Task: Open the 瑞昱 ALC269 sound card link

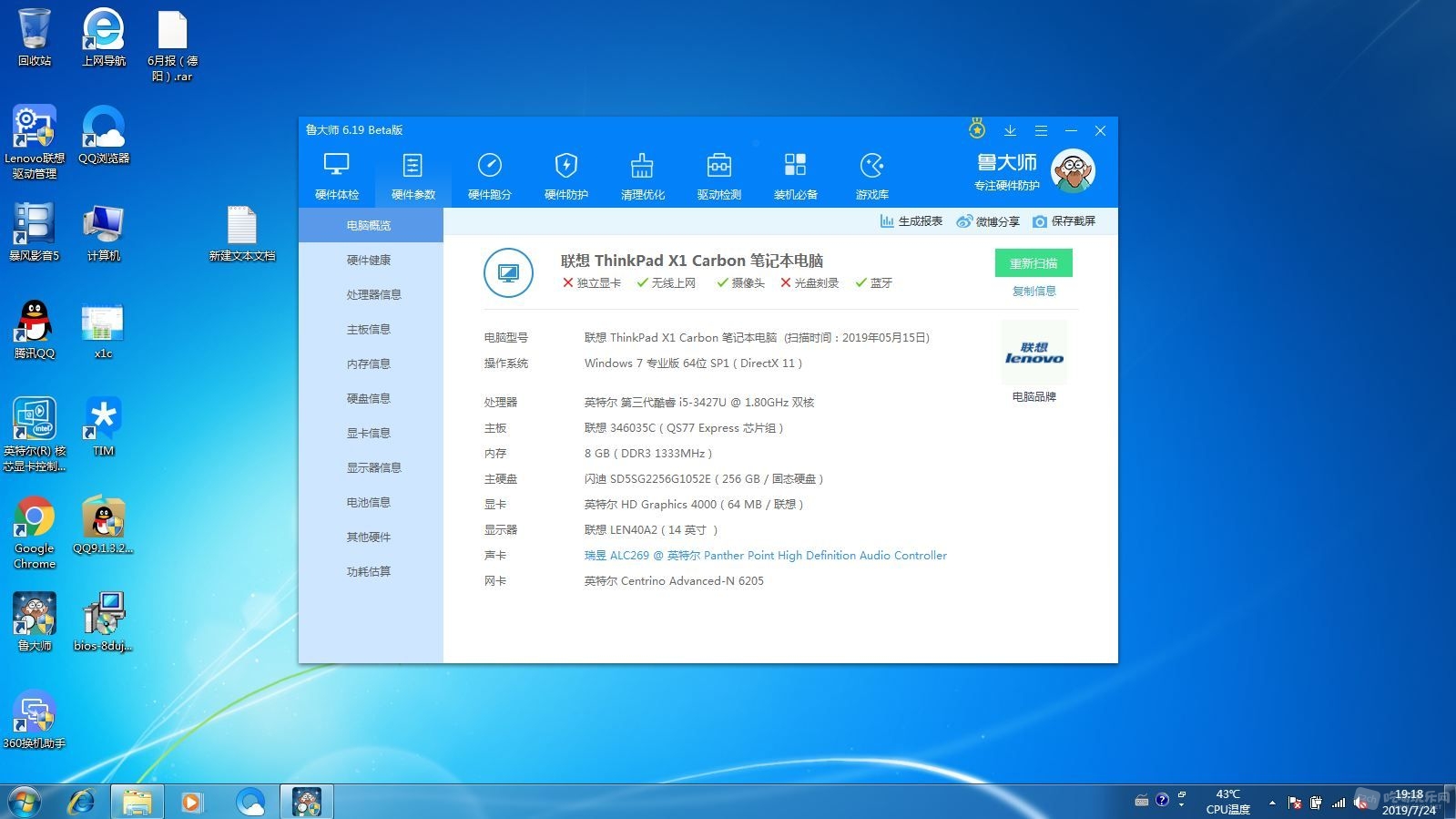Action: tap(766, 556)
